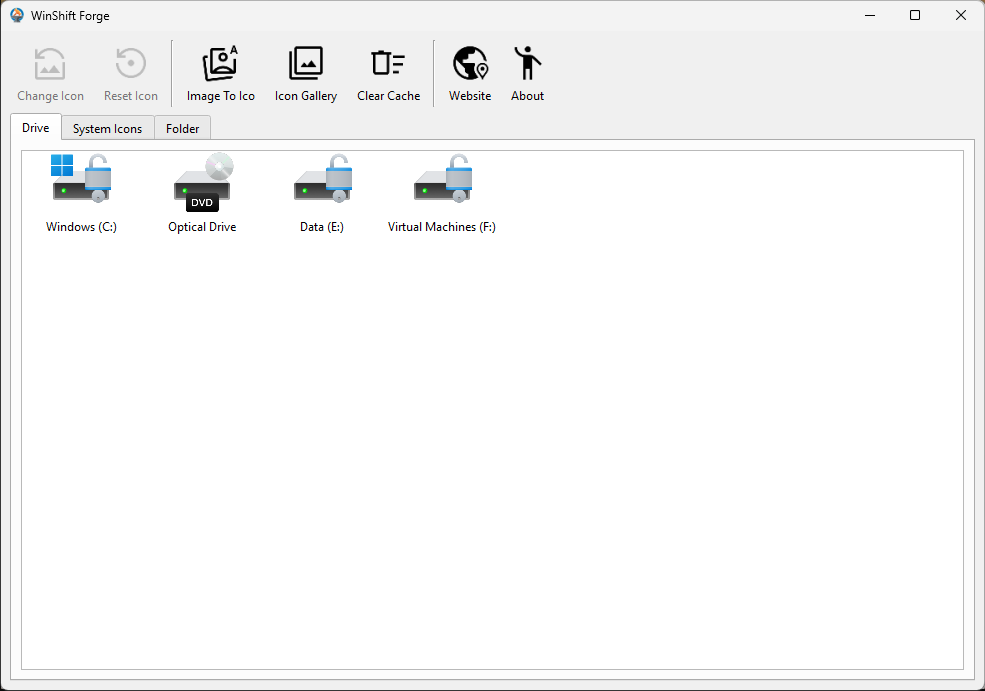Select the Windows (C:) drive icon
Viewport: 985px width, 691px height.
81,178
